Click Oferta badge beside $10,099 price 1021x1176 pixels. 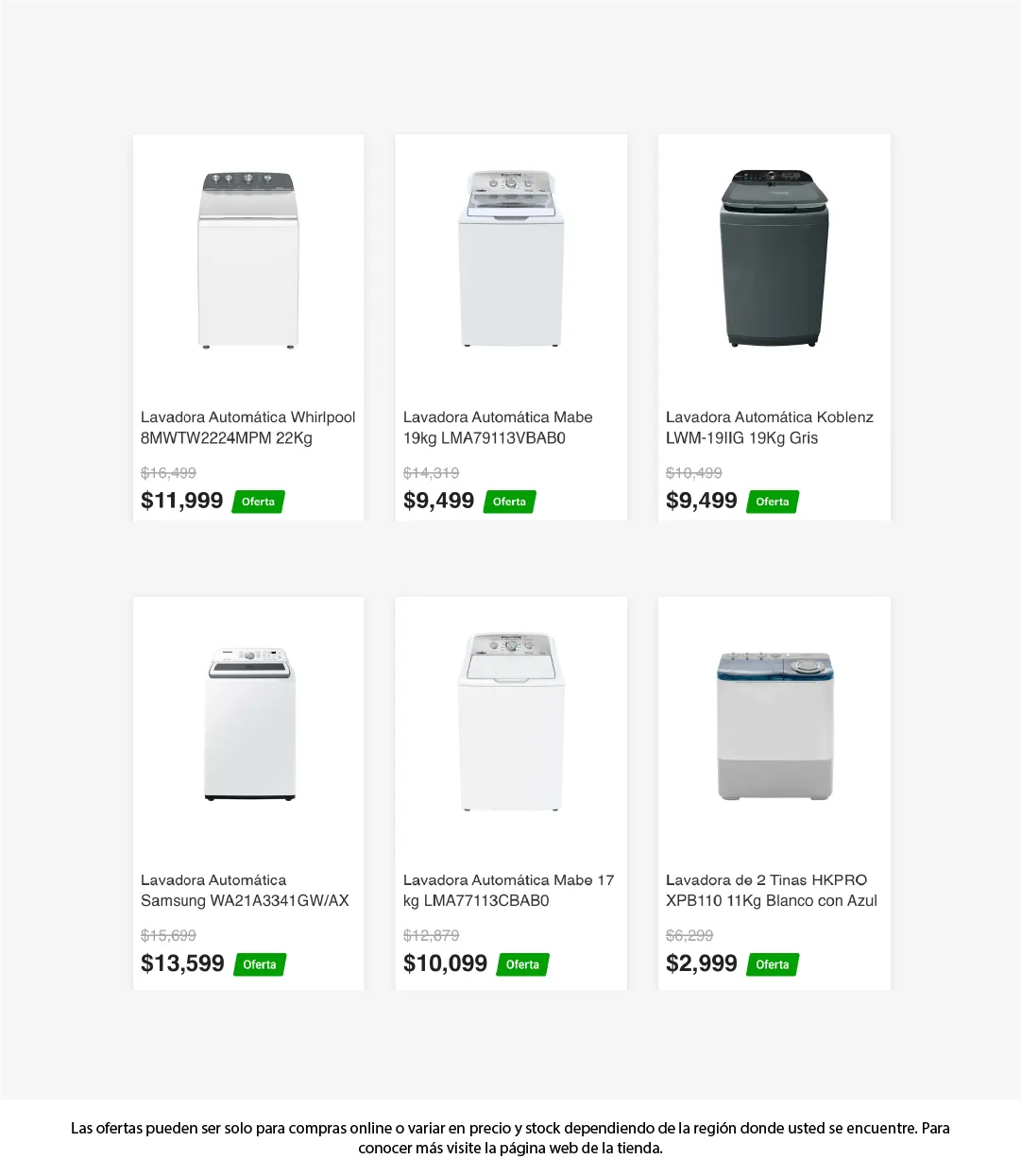click(522, 964)
